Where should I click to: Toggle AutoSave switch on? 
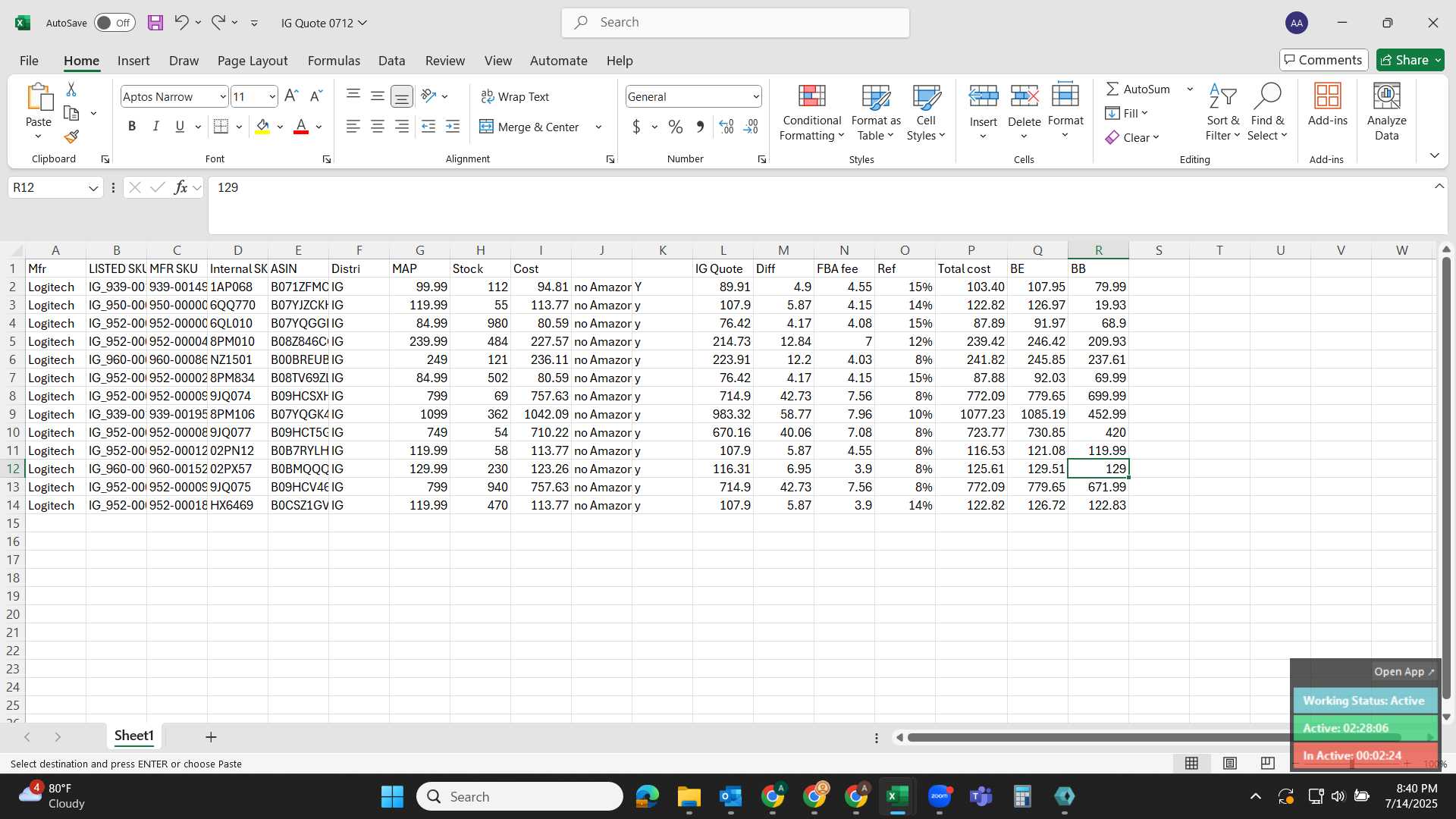pyautogui.click(x=115, y=23)
